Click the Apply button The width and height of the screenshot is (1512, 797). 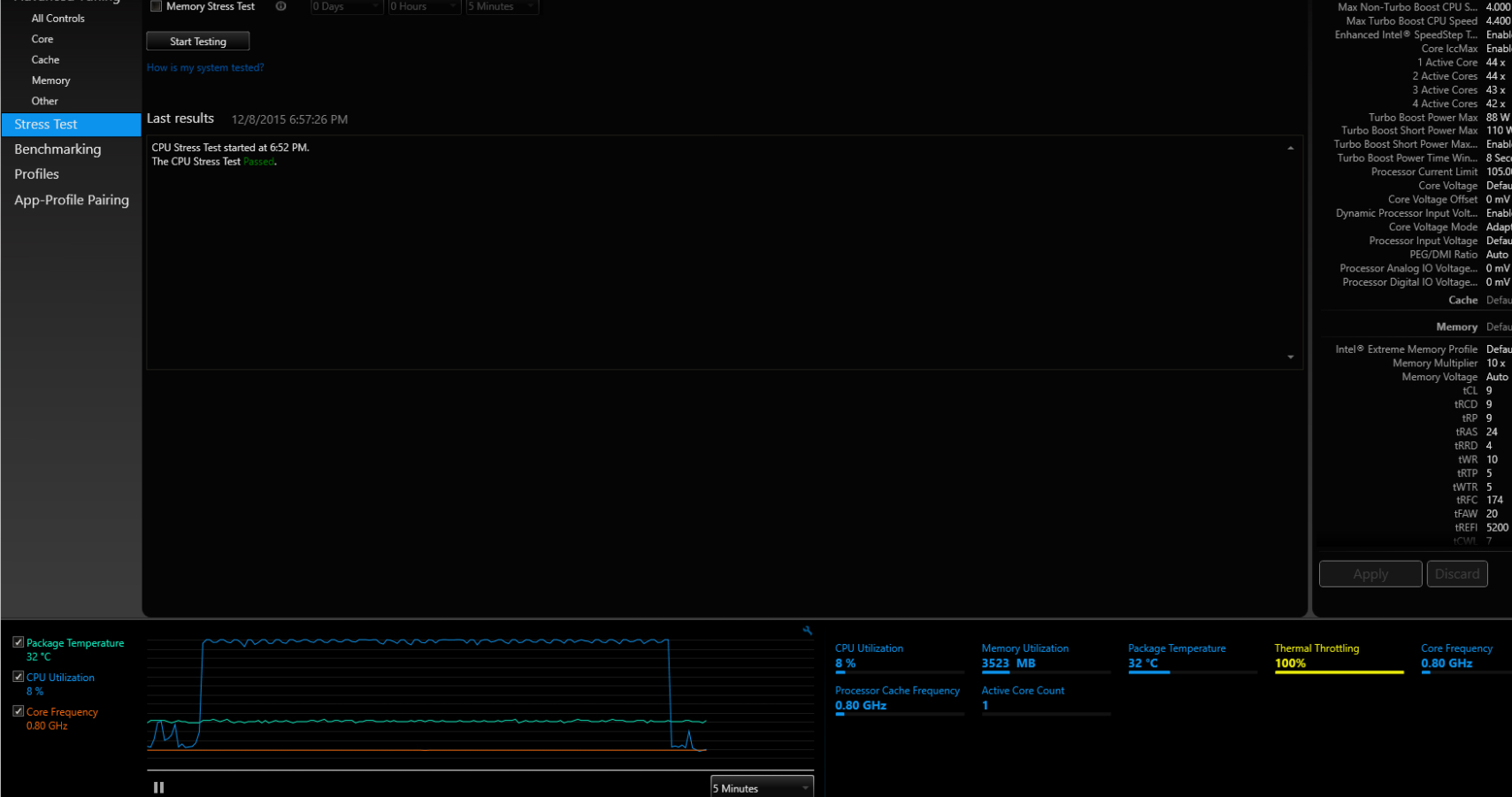(1370, 574)
